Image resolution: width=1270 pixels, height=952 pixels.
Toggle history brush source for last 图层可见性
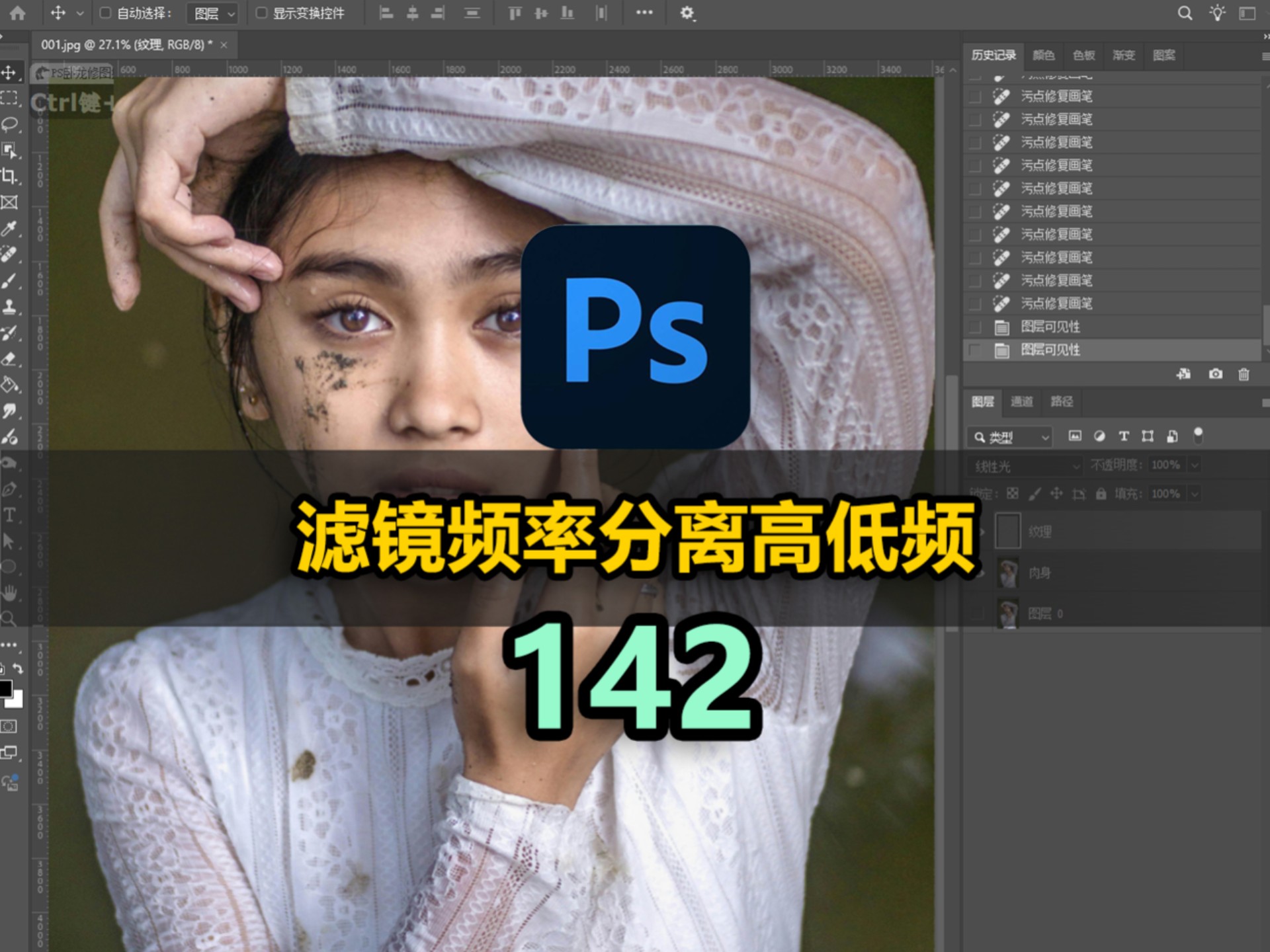pyautogui.click(x=975, y=350)
